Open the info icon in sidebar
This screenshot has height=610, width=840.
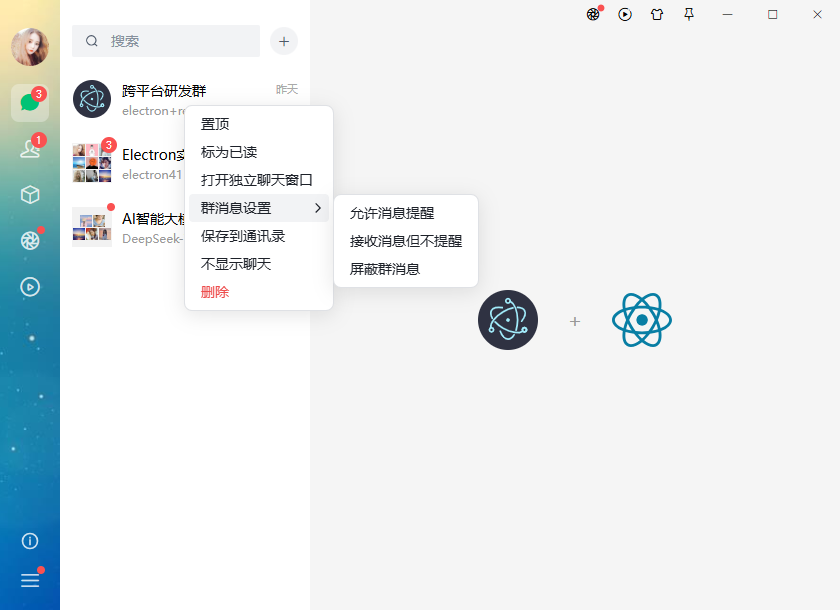(30, 541)
